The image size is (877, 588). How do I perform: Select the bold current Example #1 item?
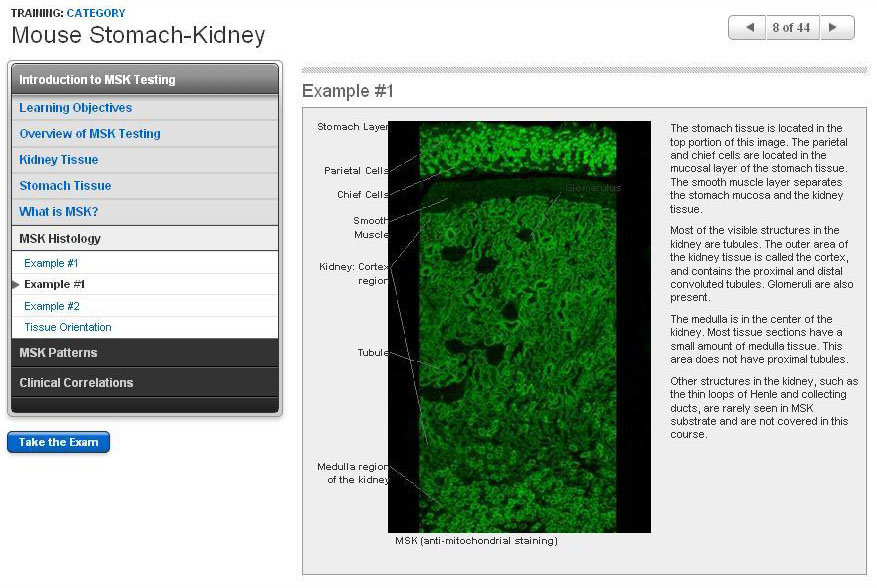(54, 285)
